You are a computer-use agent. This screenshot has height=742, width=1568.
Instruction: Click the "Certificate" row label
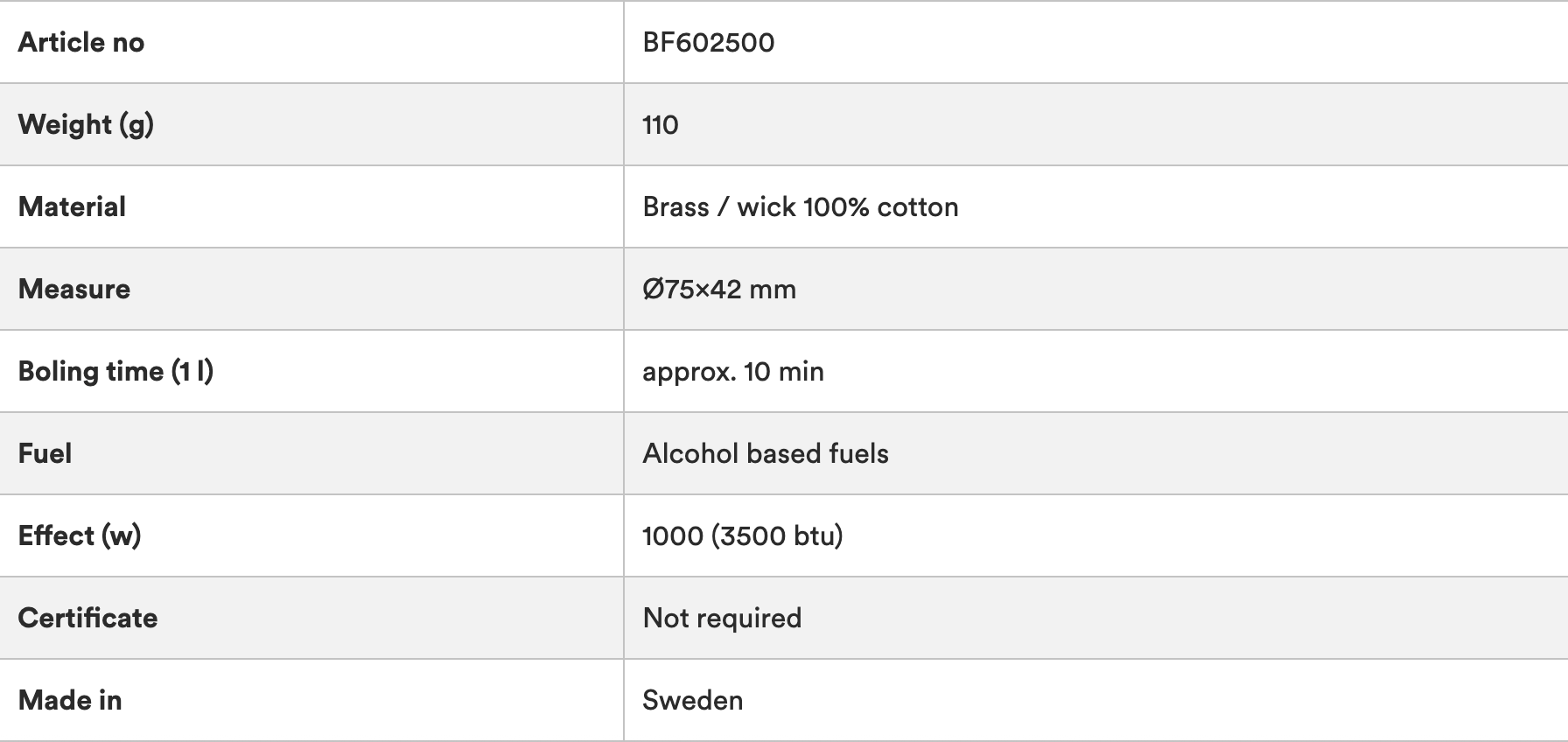pyautogui.click(x=87, y=618)
